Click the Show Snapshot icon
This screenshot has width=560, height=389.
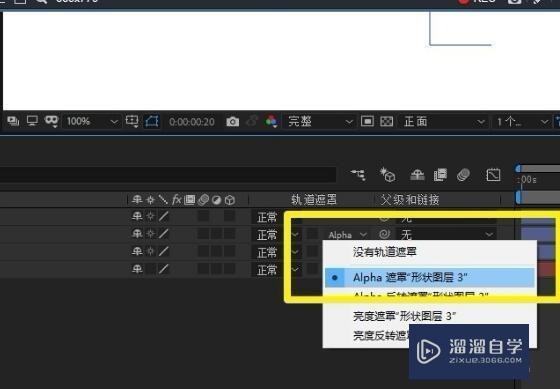(x=252, y=121)
